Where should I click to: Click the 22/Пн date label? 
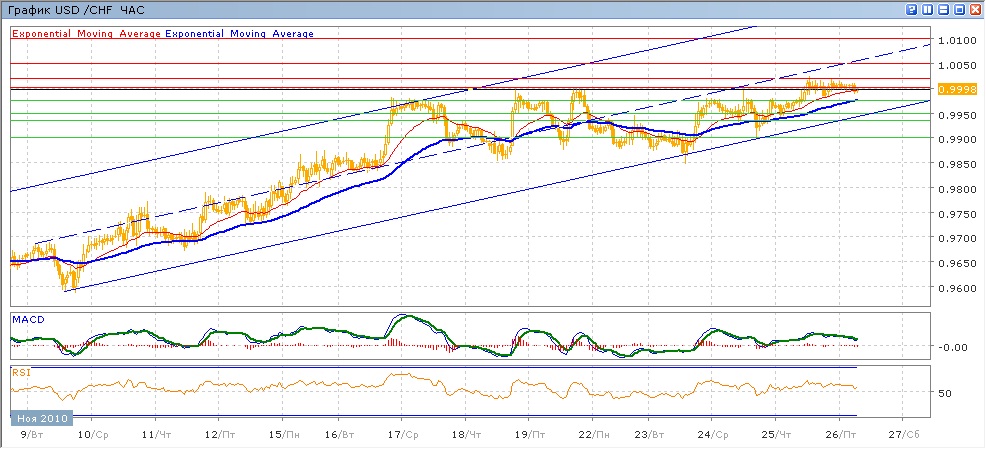tap(594, 435)
